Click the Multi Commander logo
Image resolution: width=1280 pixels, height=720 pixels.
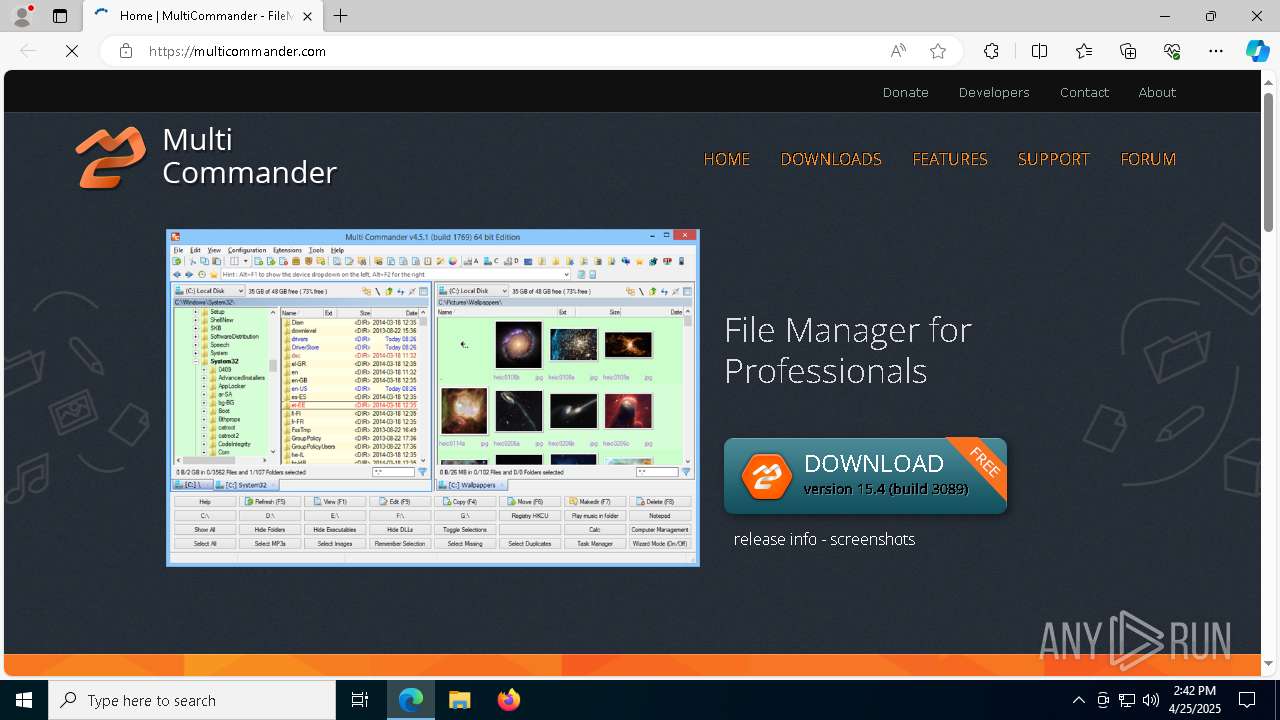click(x=205, y=157)
